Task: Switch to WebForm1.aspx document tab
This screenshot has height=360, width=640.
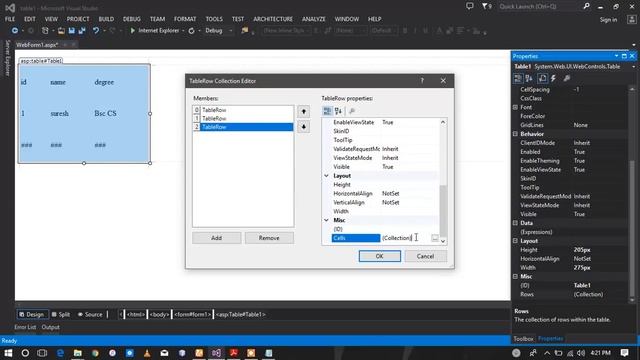Action: 37,44
